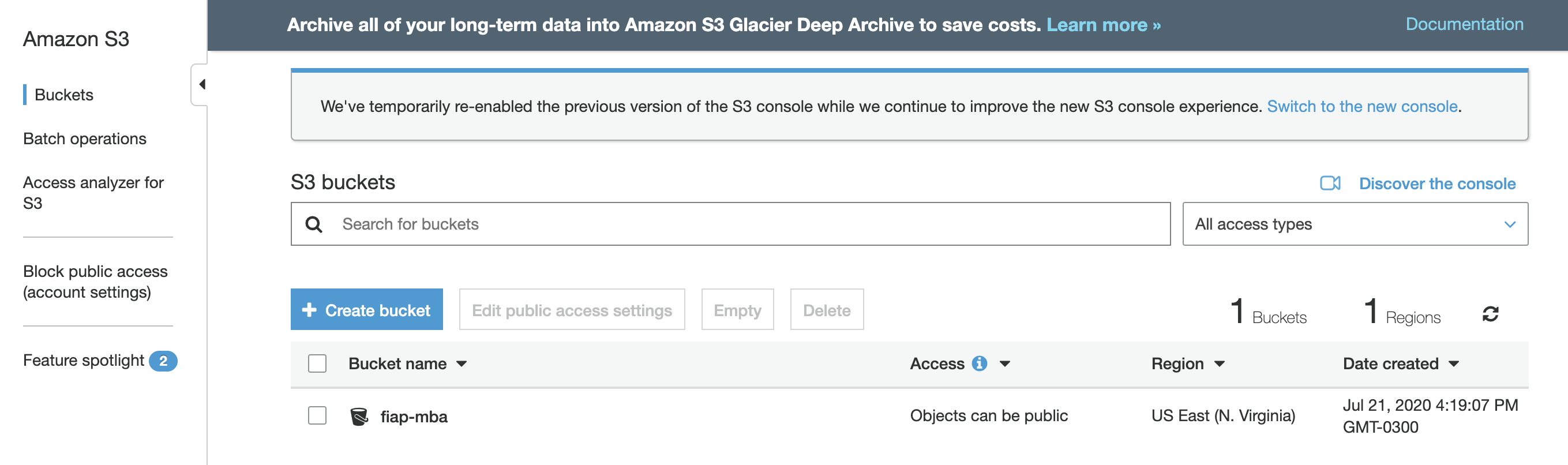
Task: Click the refresh buckets icon
Action: pyautogui.click(x=1490, y=314)
